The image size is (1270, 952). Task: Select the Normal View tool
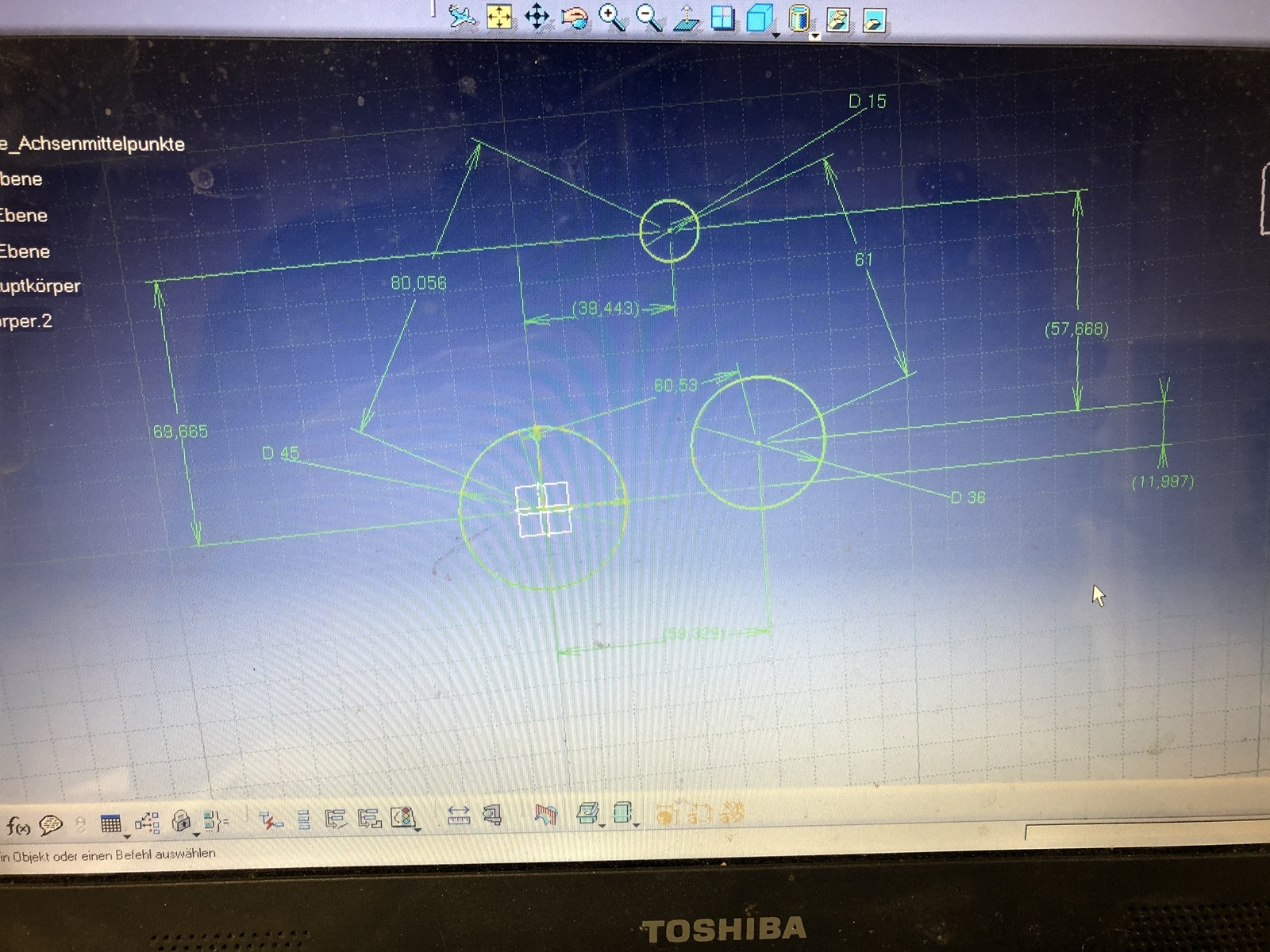click(x=686, y=18)
